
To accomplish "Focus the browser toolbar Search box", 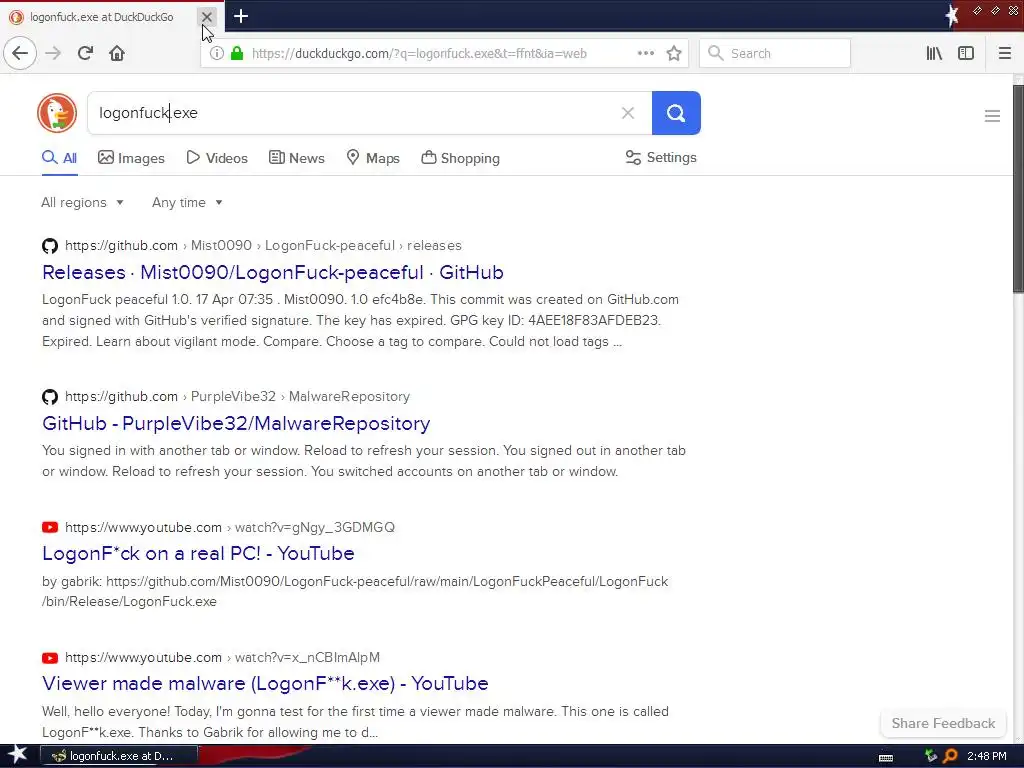I will [775, 53].
